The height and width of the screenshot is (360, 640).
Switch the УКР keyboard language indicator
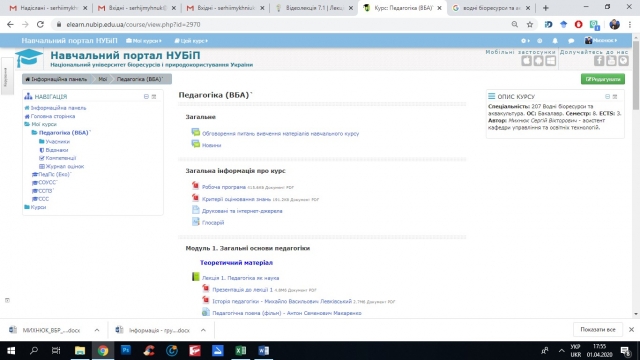click(576, 351)
